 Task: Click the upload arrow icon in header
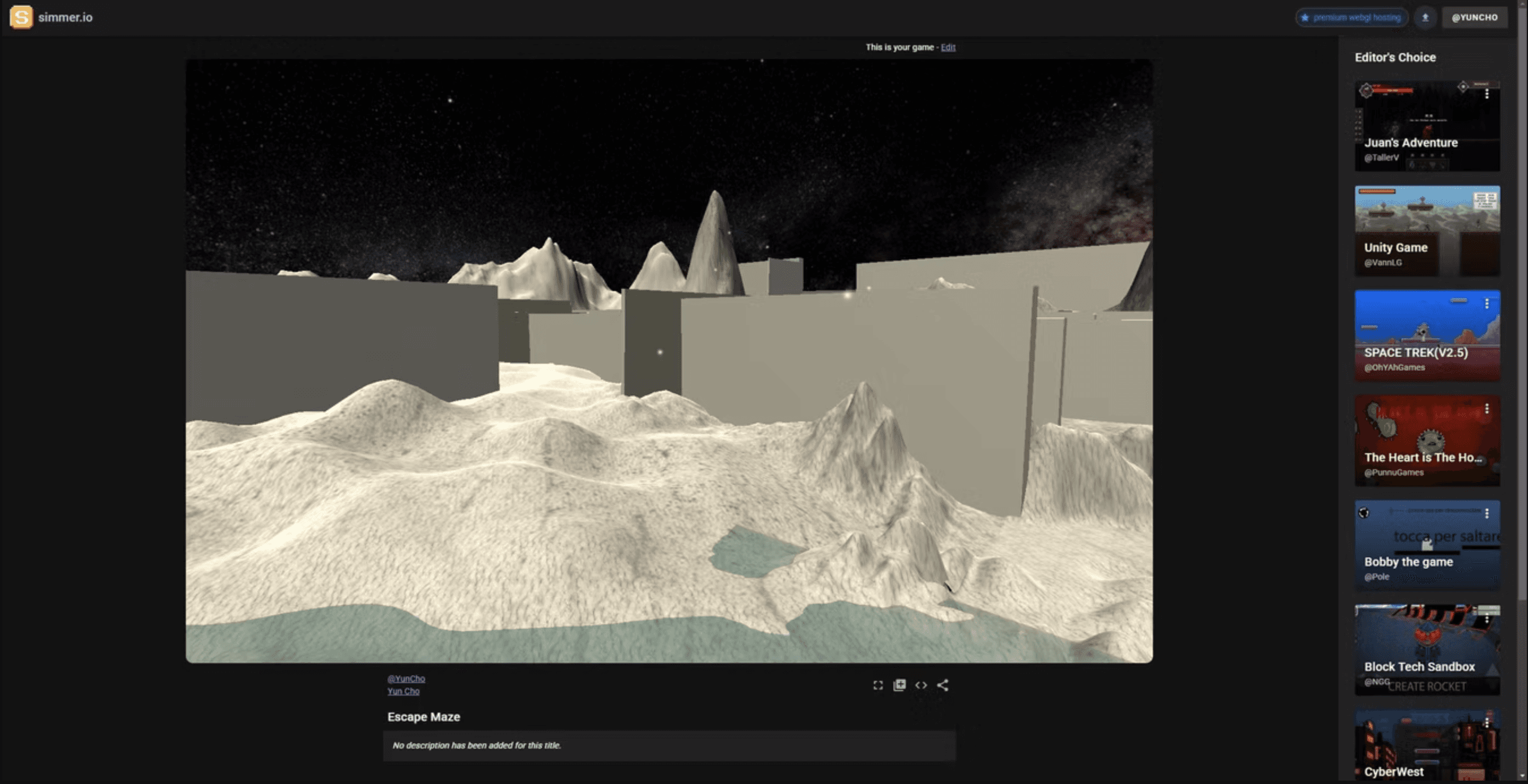pyautogui.click(x=1425, y=17)
